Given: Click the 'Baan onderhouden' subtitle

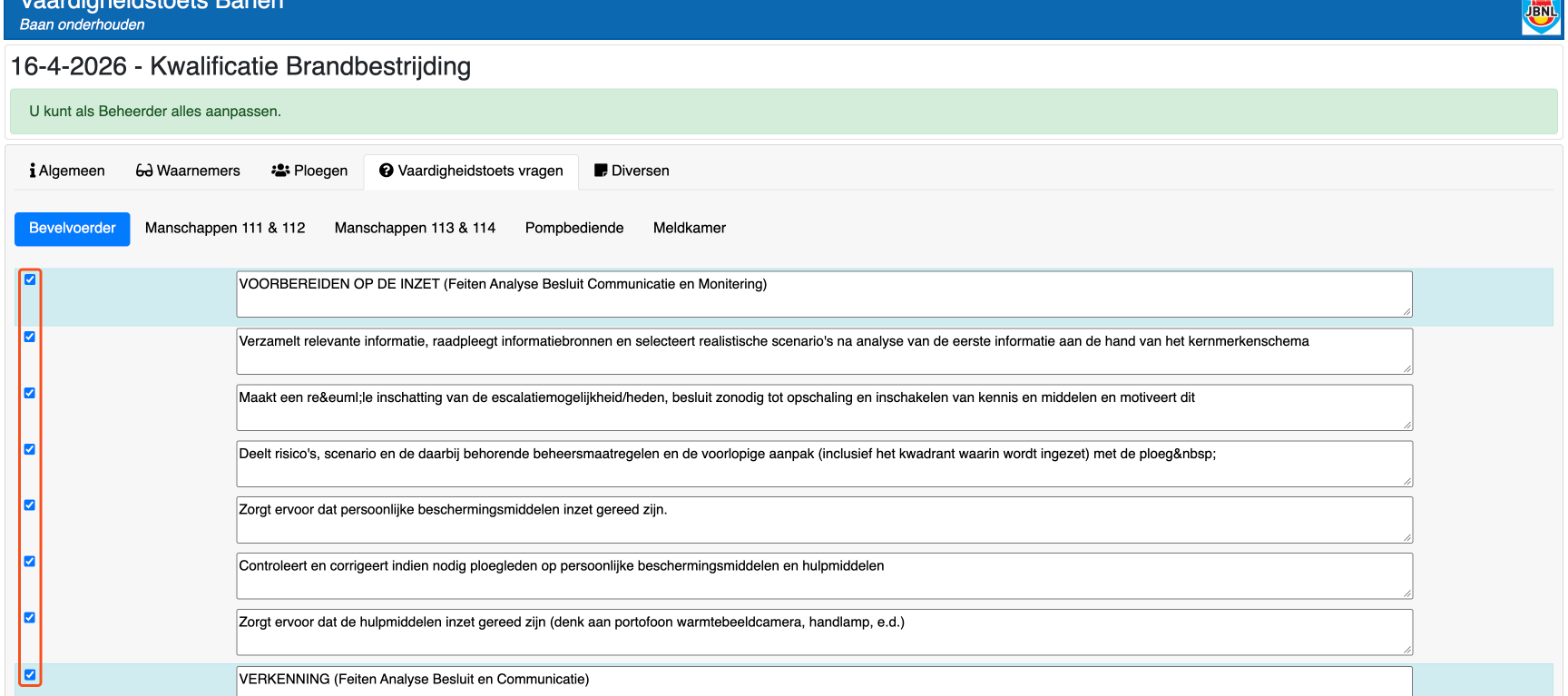Looking at the screenshot, I should coord(82,24).
